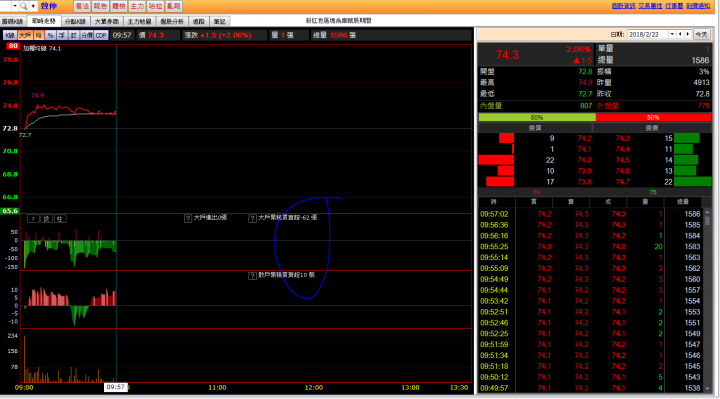Click the 致伸 stock name title

[48, 6]
